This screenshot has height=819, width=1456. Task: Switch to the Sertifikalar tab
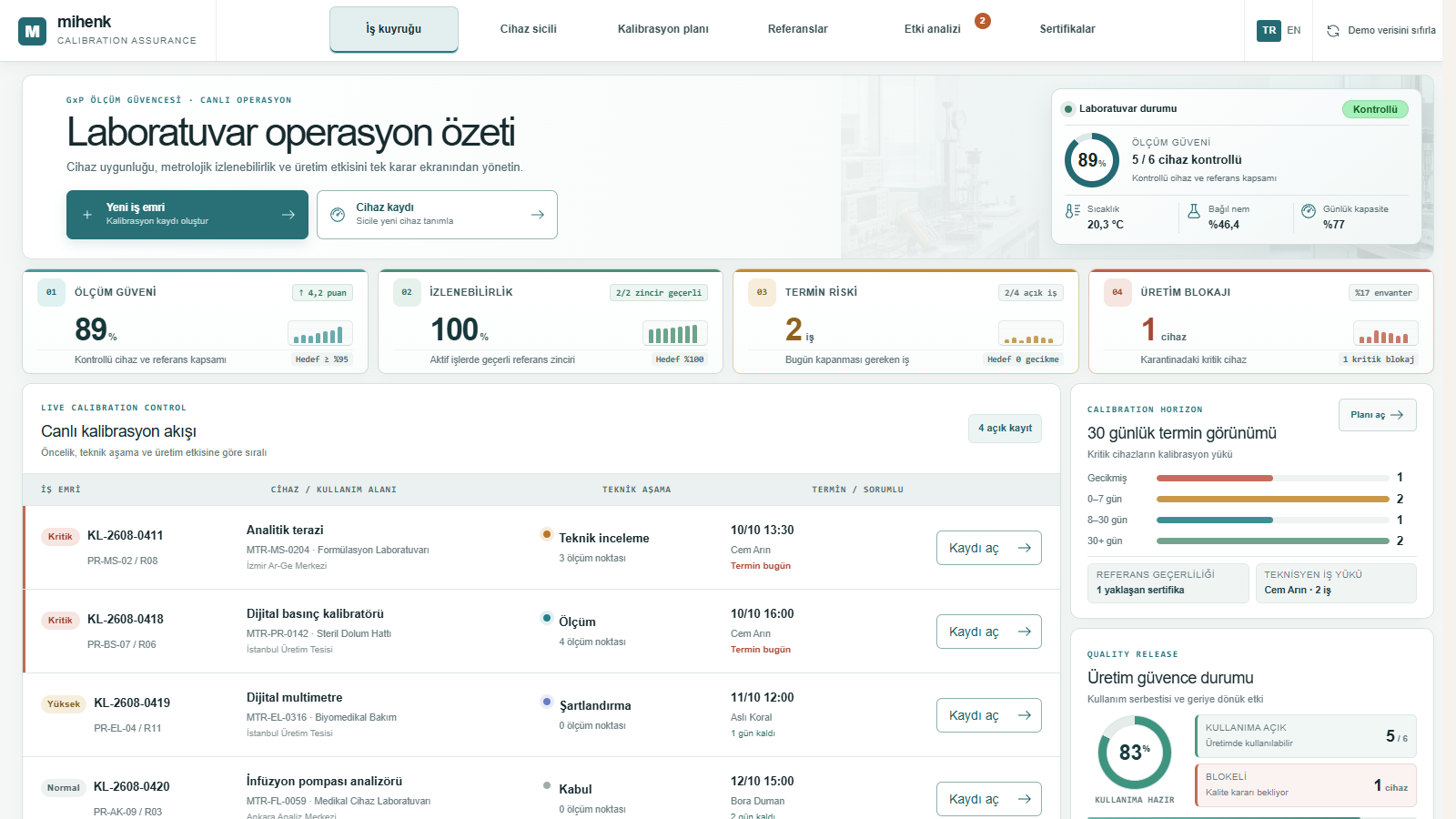coord(1067,29)
